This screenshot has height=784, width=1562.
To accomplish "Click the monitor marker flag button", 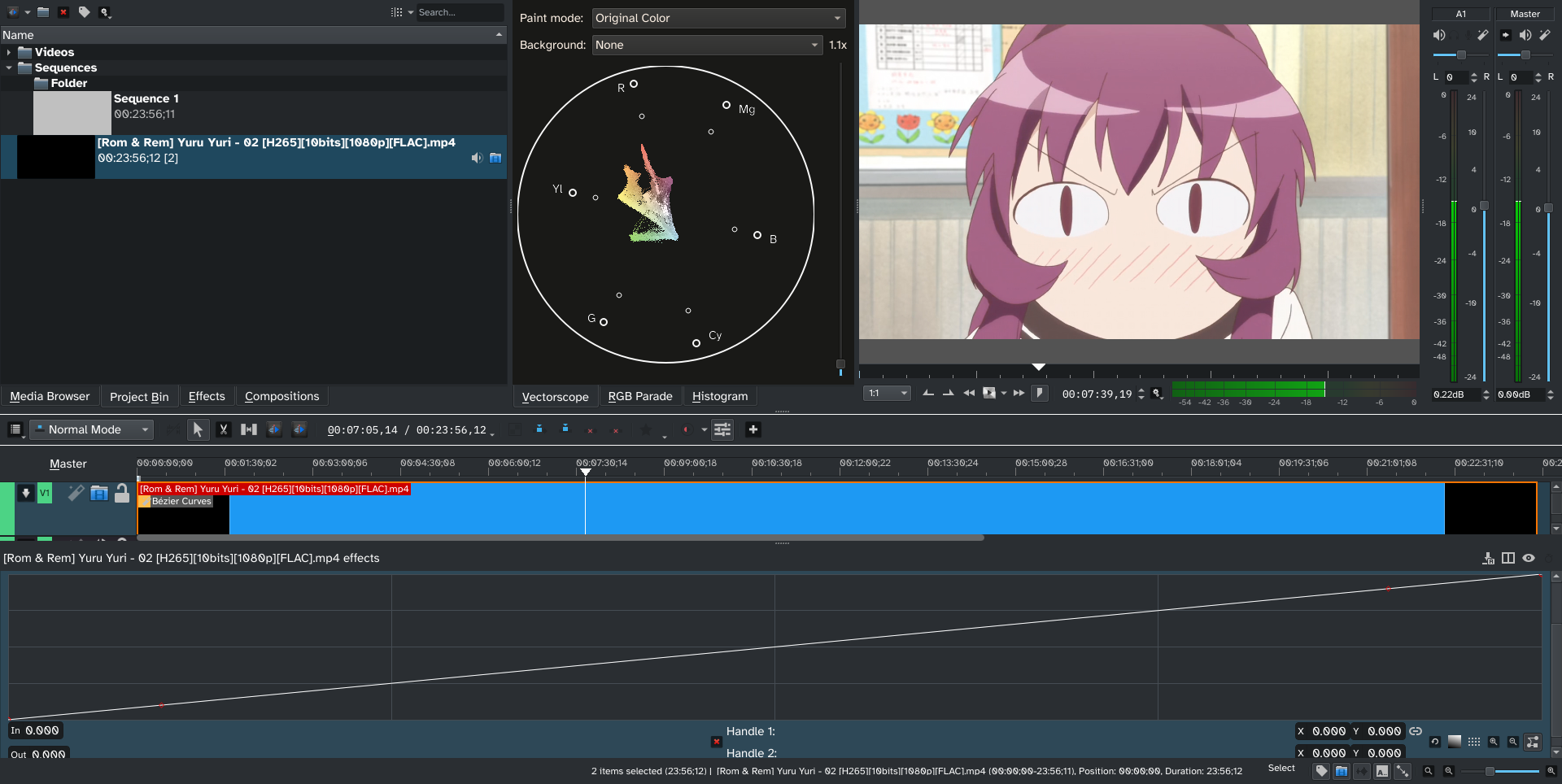I will click(x=1039, y=393).
